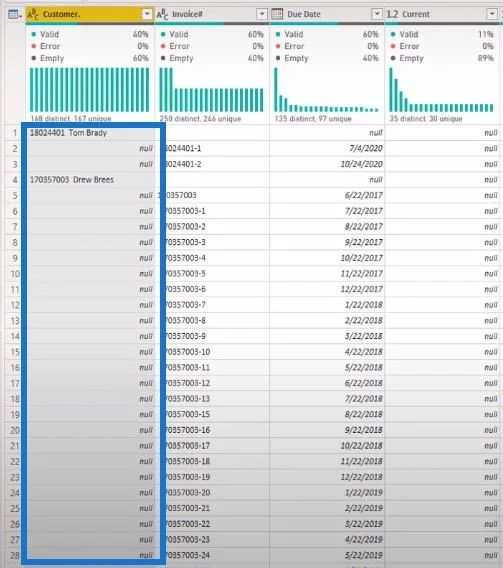
Task: Click the Current column distribution chart
Action: tap(441, 89)
